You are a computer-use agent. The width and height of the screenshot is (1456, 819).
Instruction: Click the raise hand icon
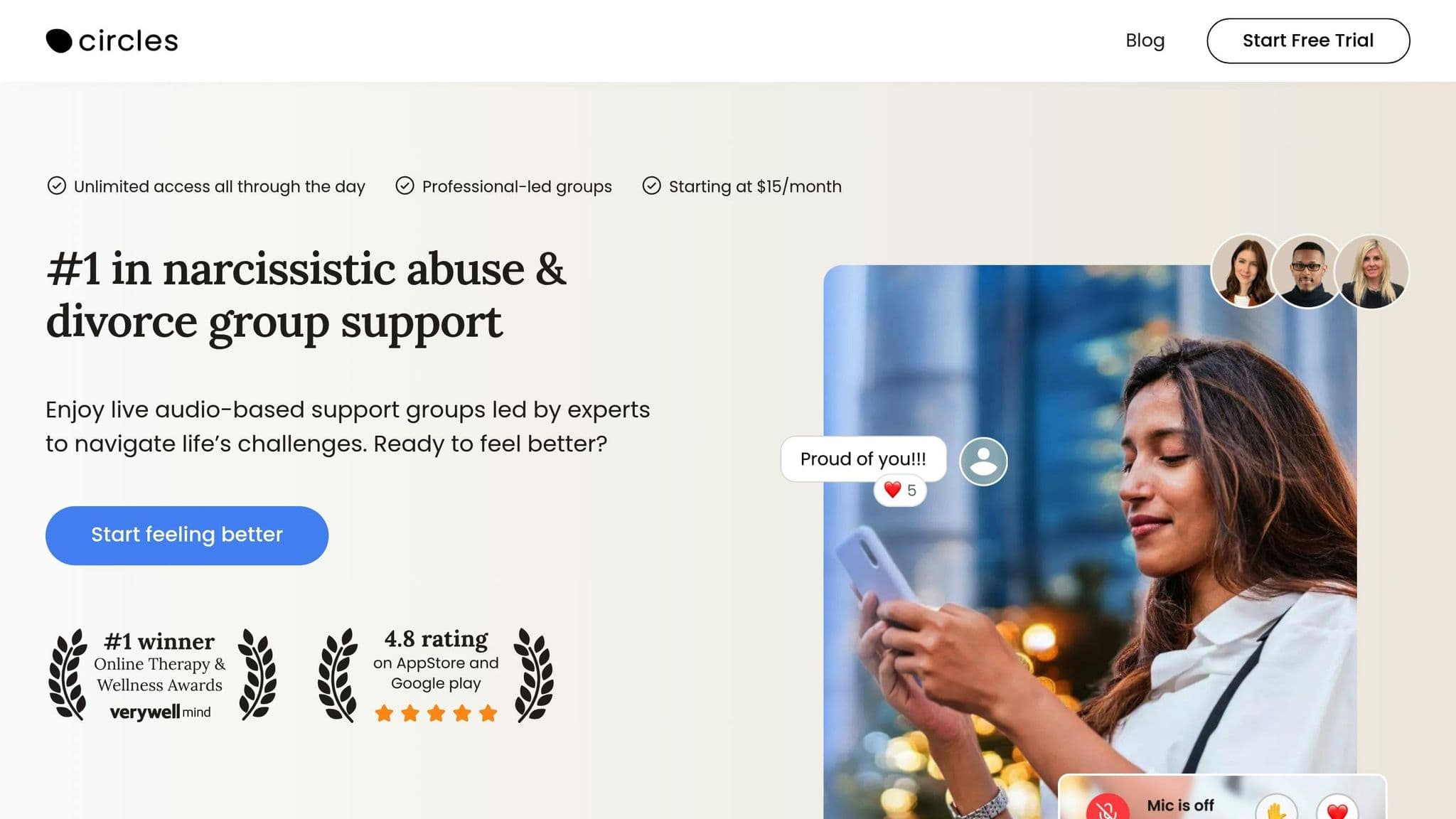[1276, 809]
